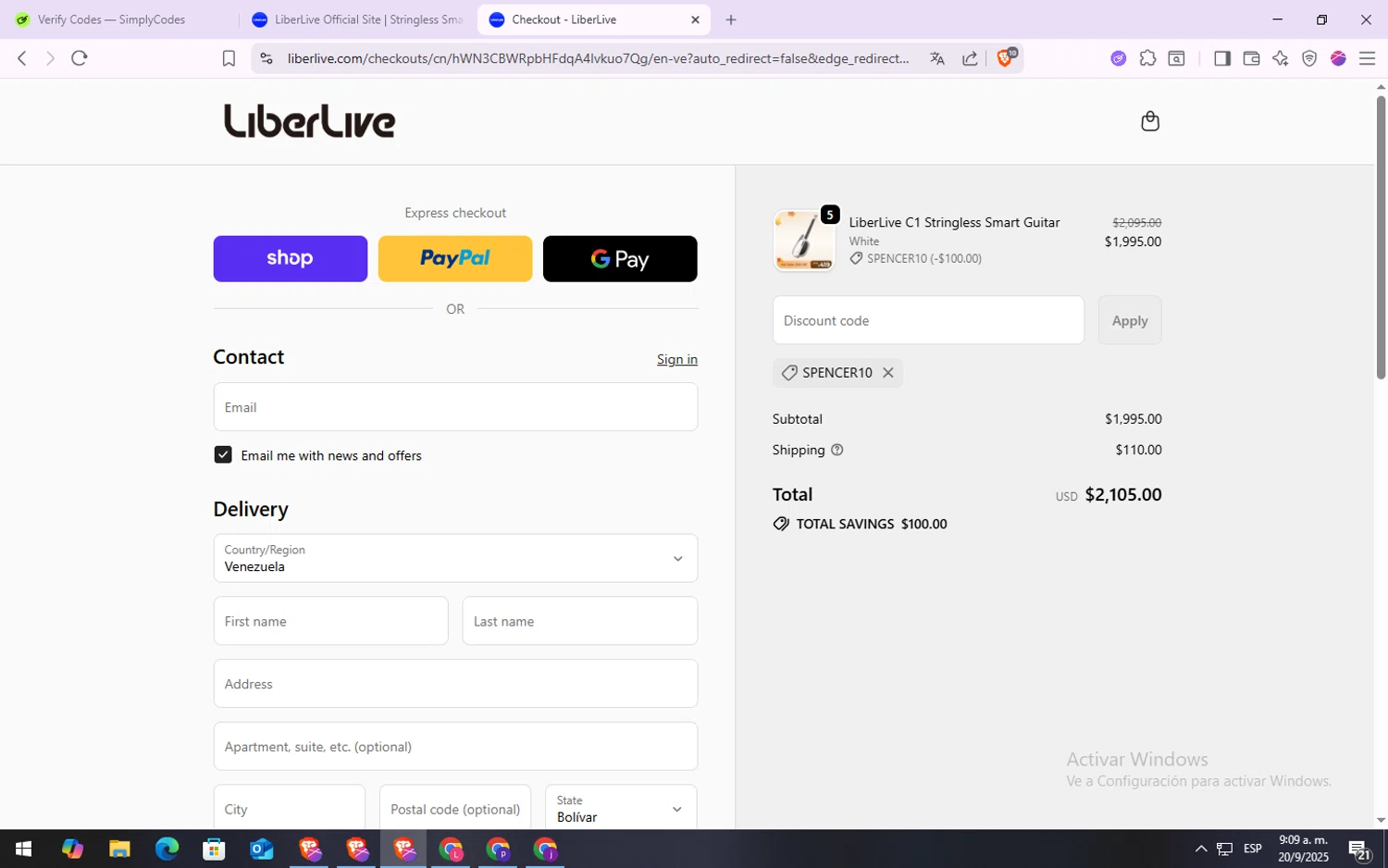The height and width of the screenshot is (868, 1388).
Task: Focus the Email input field
Action: [455, 407]
